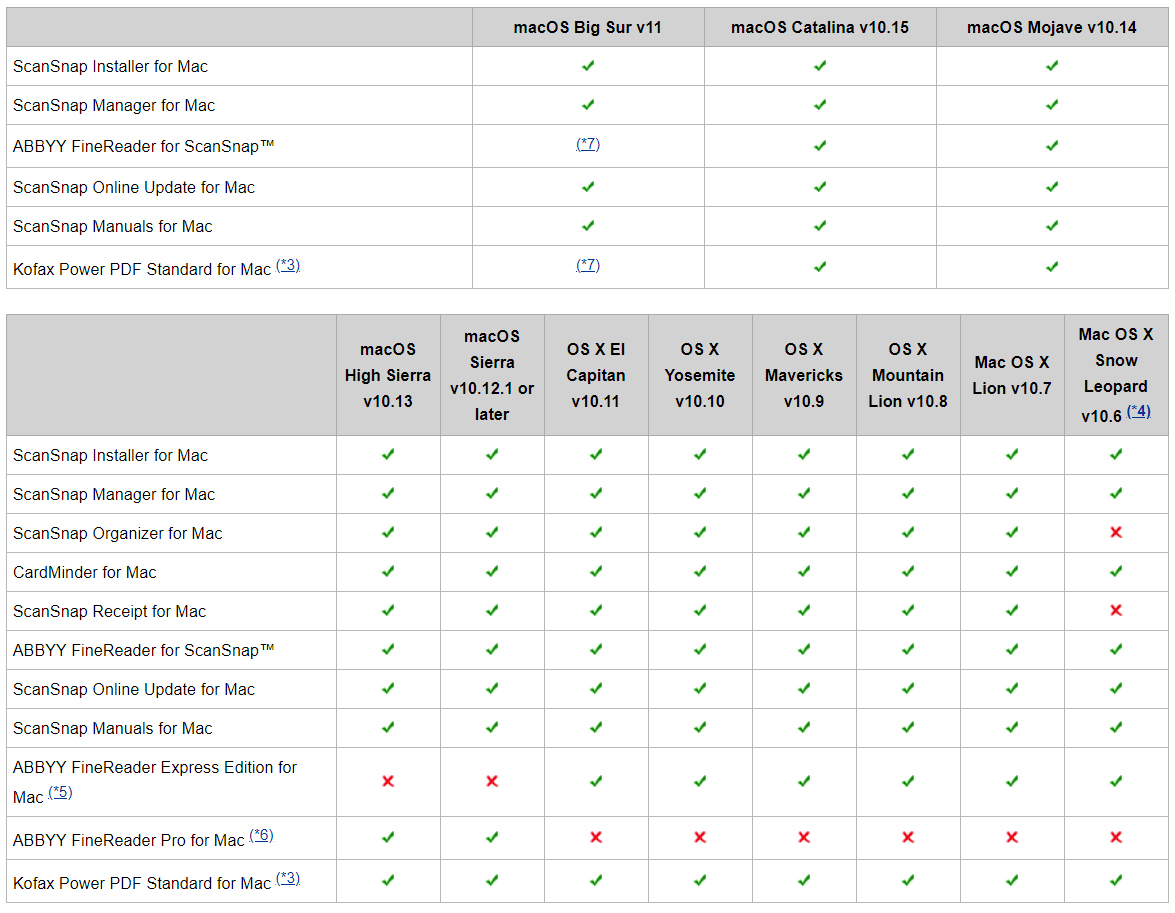Click the checkmark for FineReader Pro on High Sierra
The image size is (1175, 913).
tap(388, 837)
